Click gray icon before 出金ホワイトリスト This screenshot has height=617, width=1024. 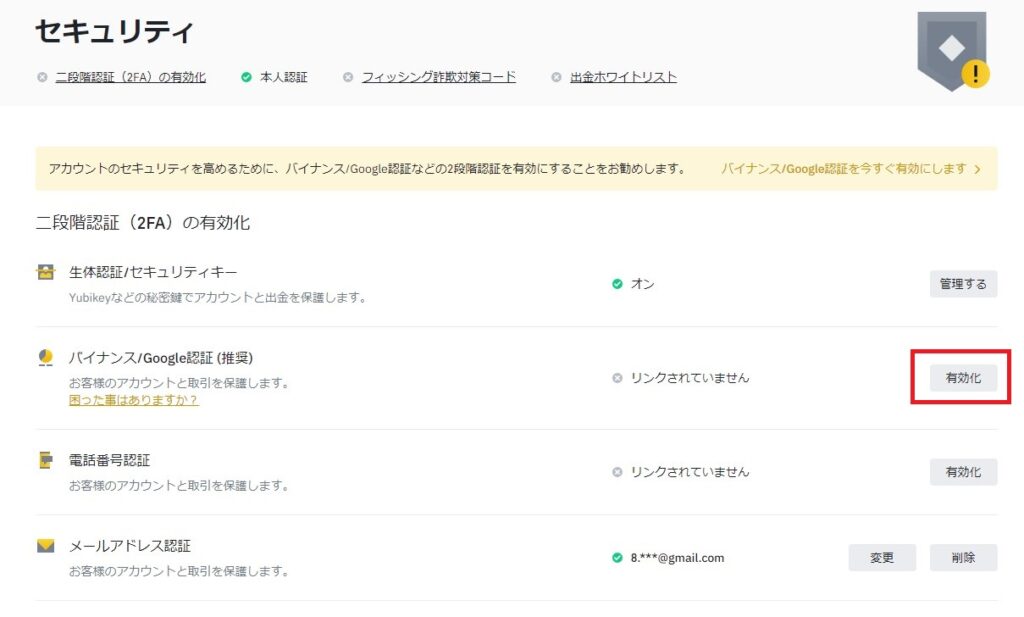pos(556,77)
